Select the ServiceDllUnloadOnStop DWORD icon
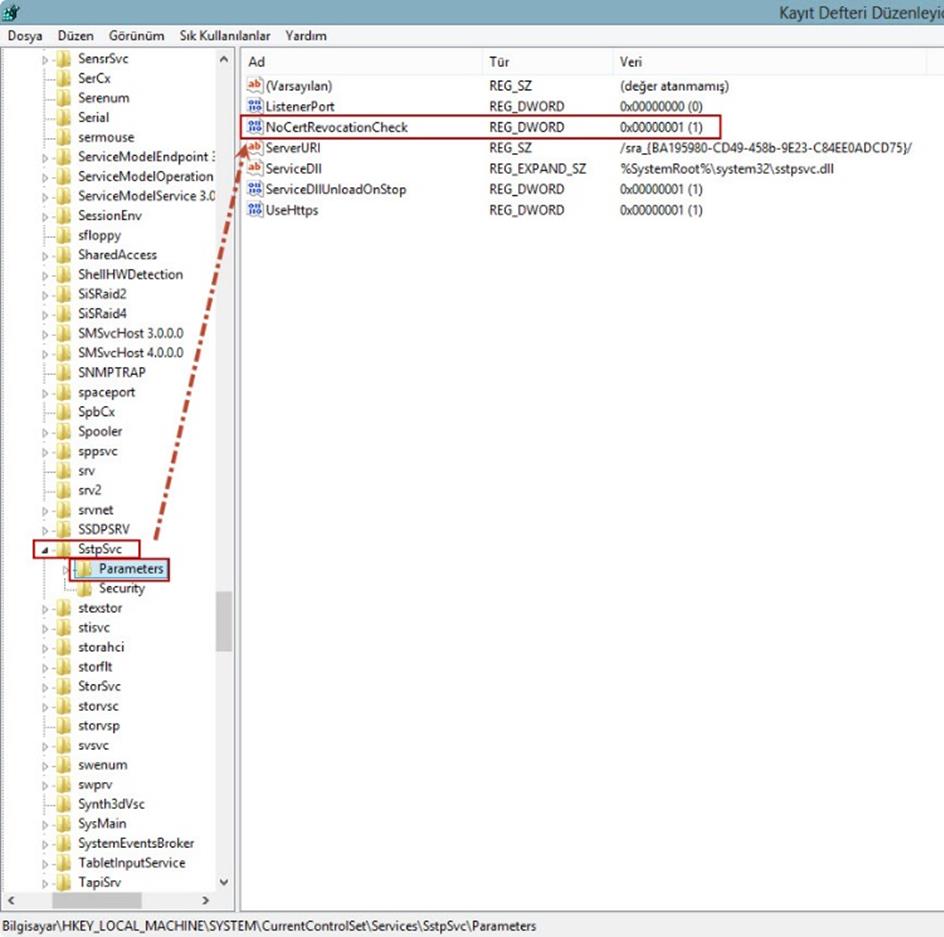 coord(255,189)
